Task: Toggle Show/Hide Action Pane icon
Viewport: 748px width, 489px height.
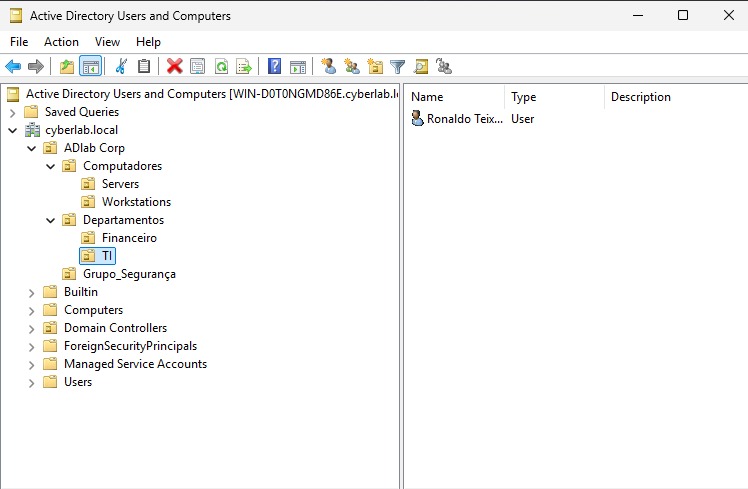Action: pos(298,66)
